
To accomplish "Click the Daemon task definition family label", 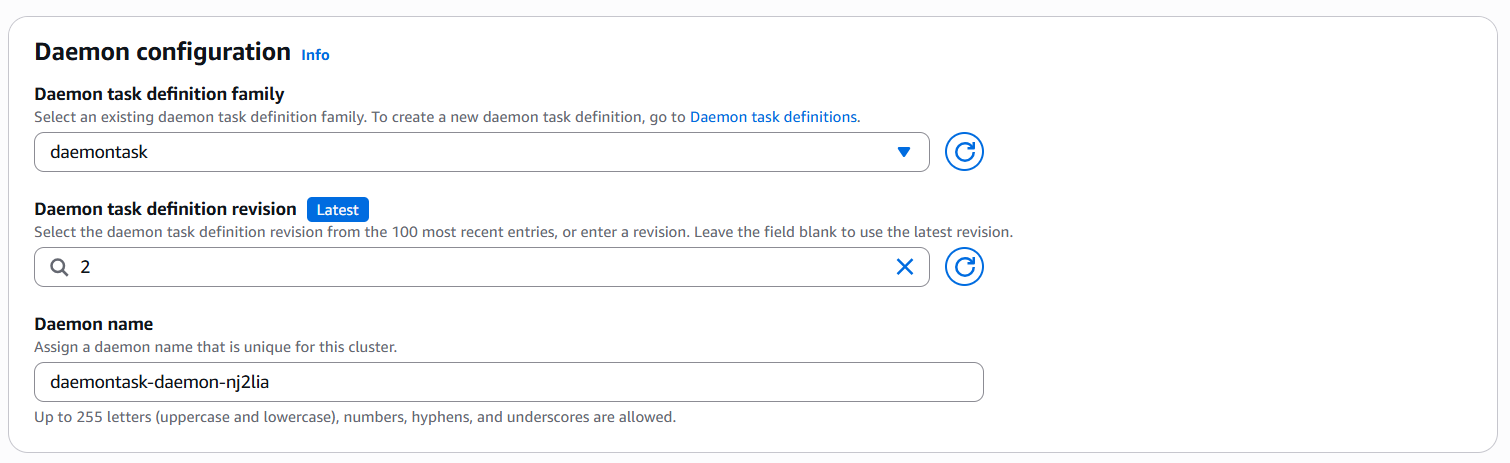I will pos(159,94).
